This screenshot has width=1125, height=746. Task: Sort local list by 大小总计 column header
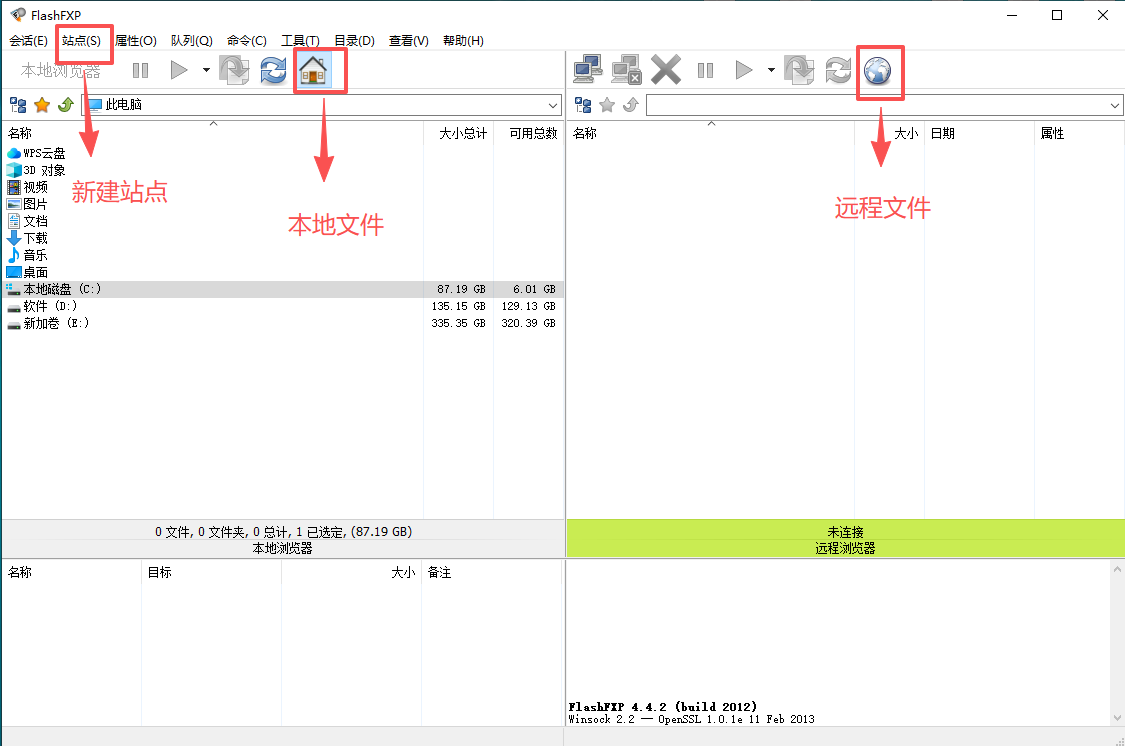pos(458,133)
